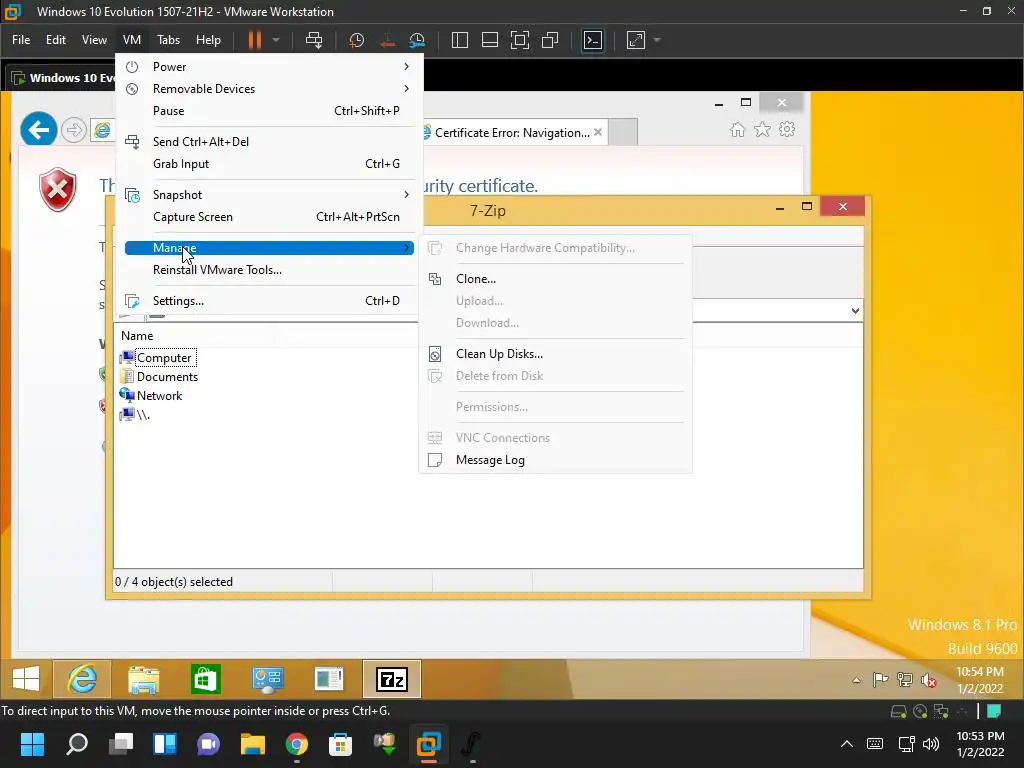
Task: Enter full screen mode via toolbar icon
Action: [520, 40]
